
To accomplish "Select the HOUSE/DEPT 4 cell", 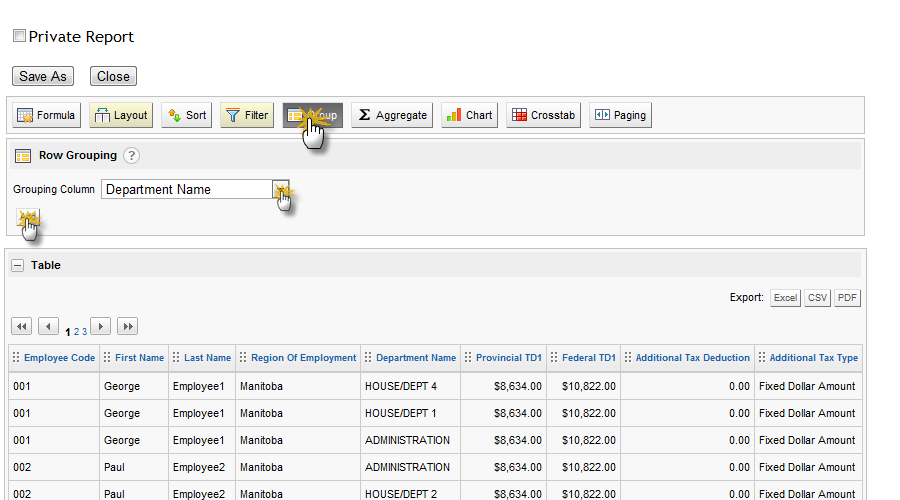I will (410, 386).
